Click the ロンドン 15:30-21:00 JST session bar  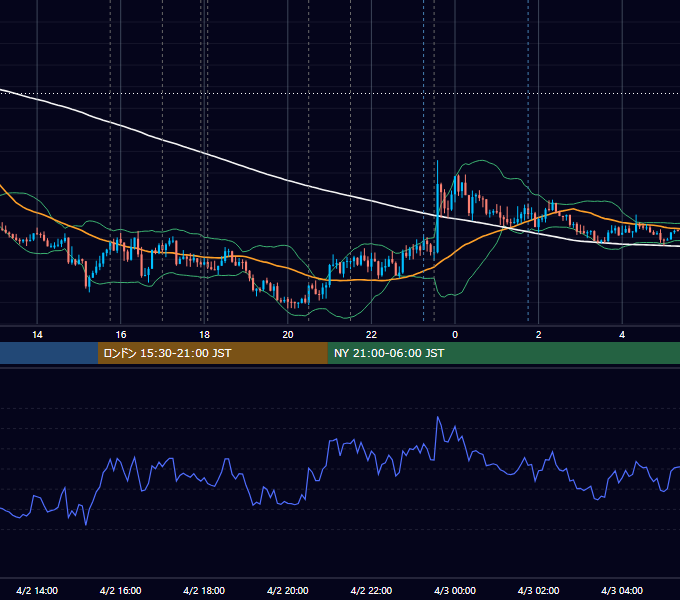(x=212, y=353)
